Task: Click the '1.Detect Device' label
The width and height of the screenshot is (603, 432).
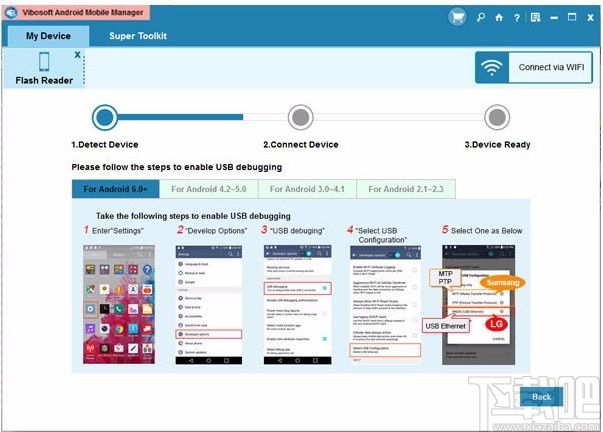Action: point(105,145)
